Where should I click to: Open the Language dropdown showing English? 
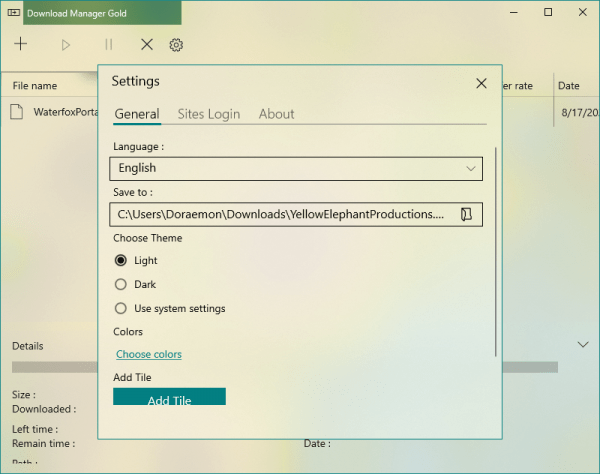tap(296, 168)
